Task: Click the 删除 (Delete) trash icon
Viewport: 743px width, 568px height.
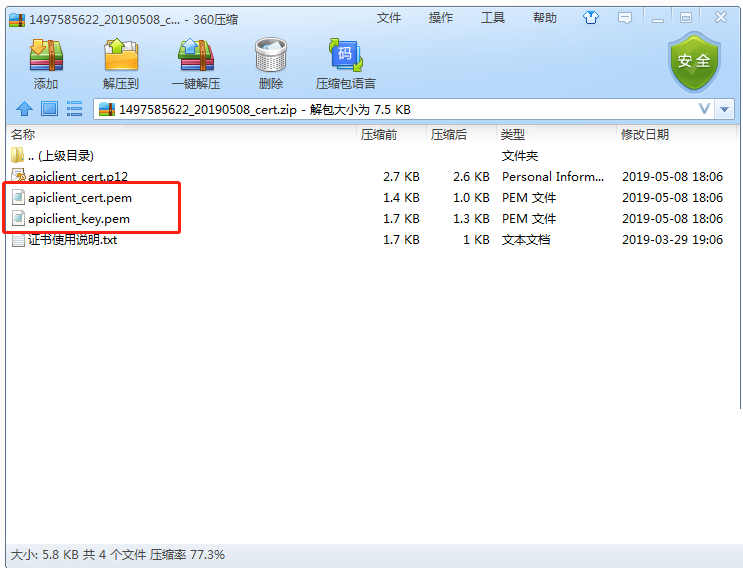Action: 270,64
